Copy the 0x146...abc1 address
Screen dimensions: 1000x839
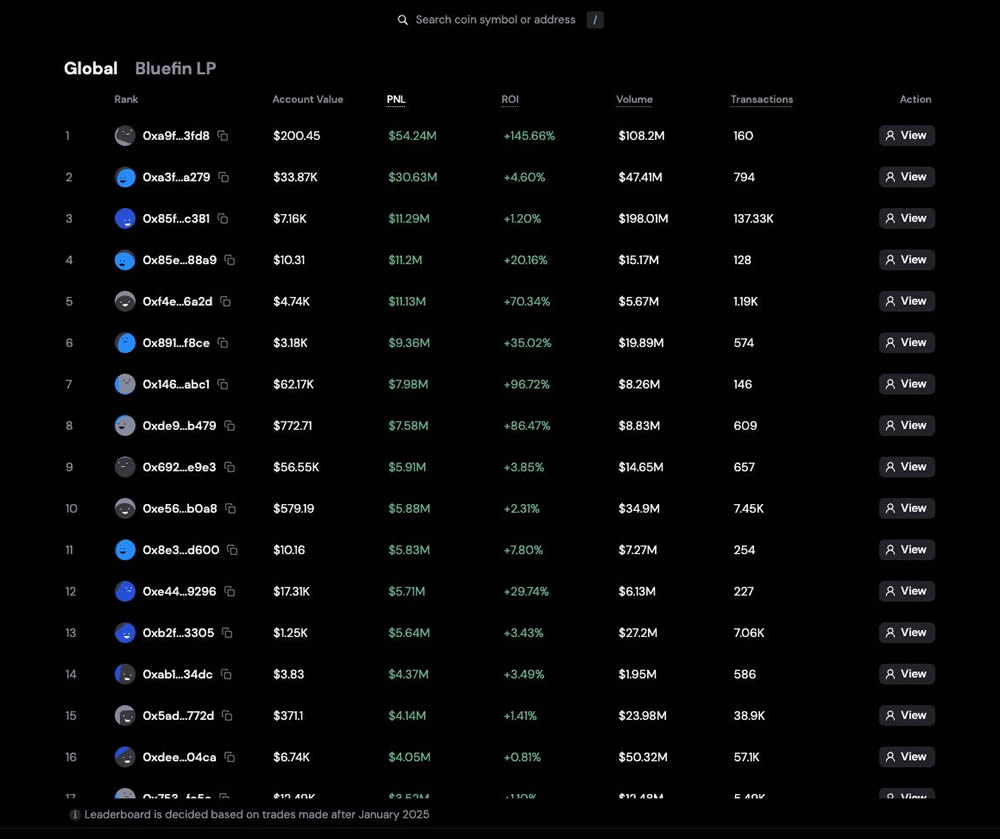pyautogui.click(x=223, y=384)
